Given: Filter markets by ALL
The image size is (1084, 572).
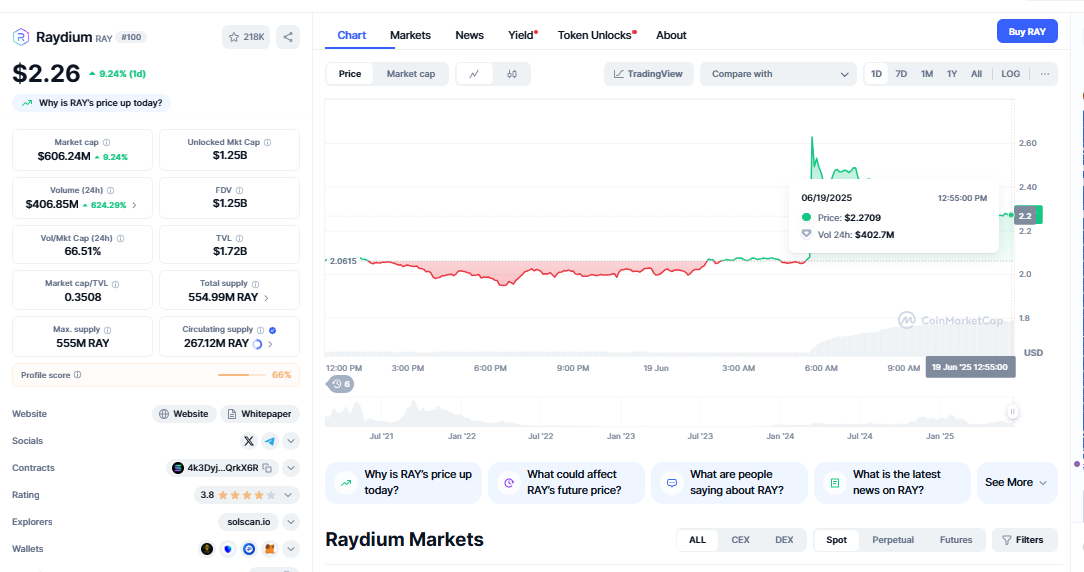Looking at the screenshot, I should point(698,540).
